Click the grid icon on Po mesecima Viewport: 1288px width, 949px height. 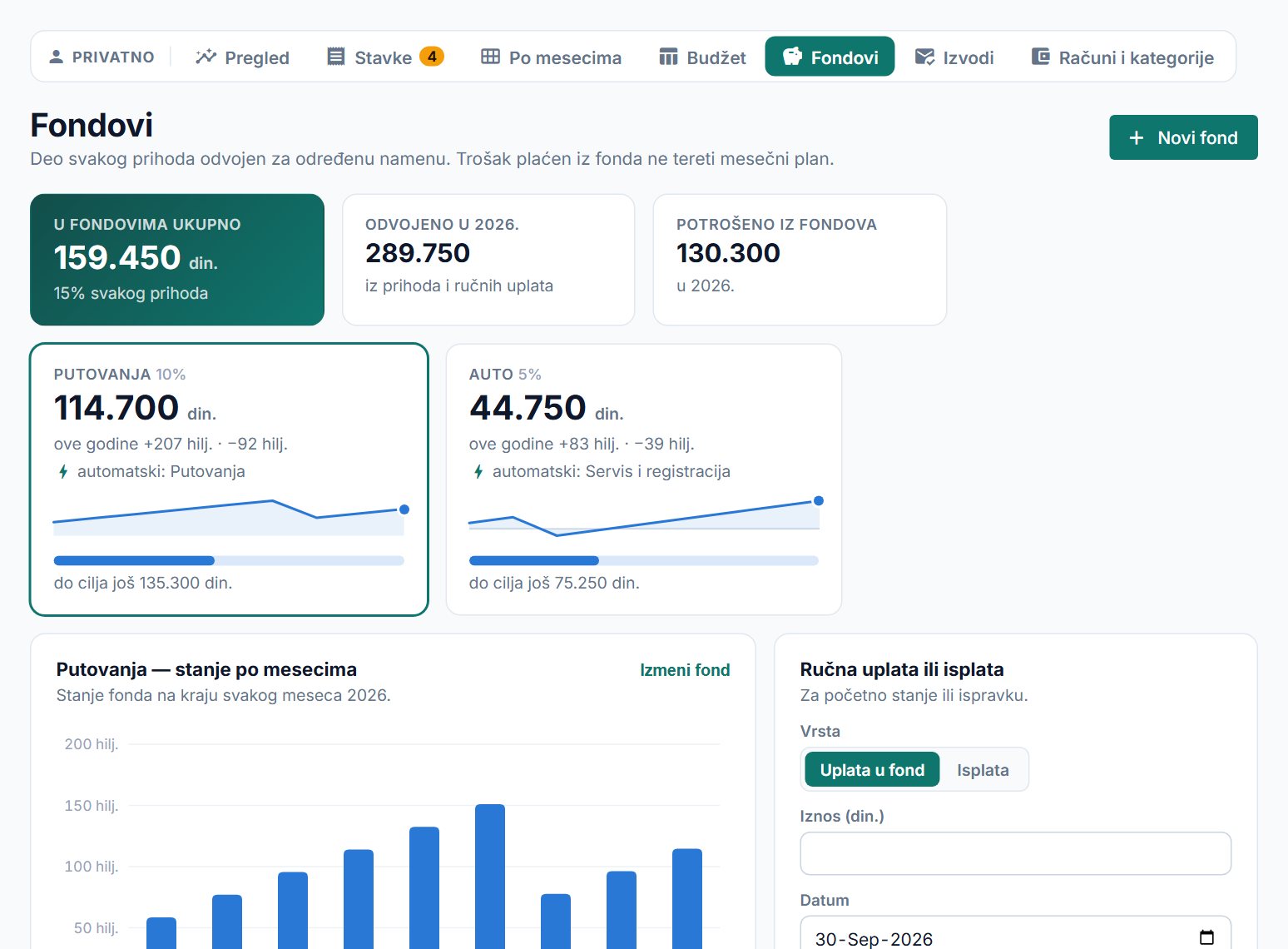pos(491,57)
